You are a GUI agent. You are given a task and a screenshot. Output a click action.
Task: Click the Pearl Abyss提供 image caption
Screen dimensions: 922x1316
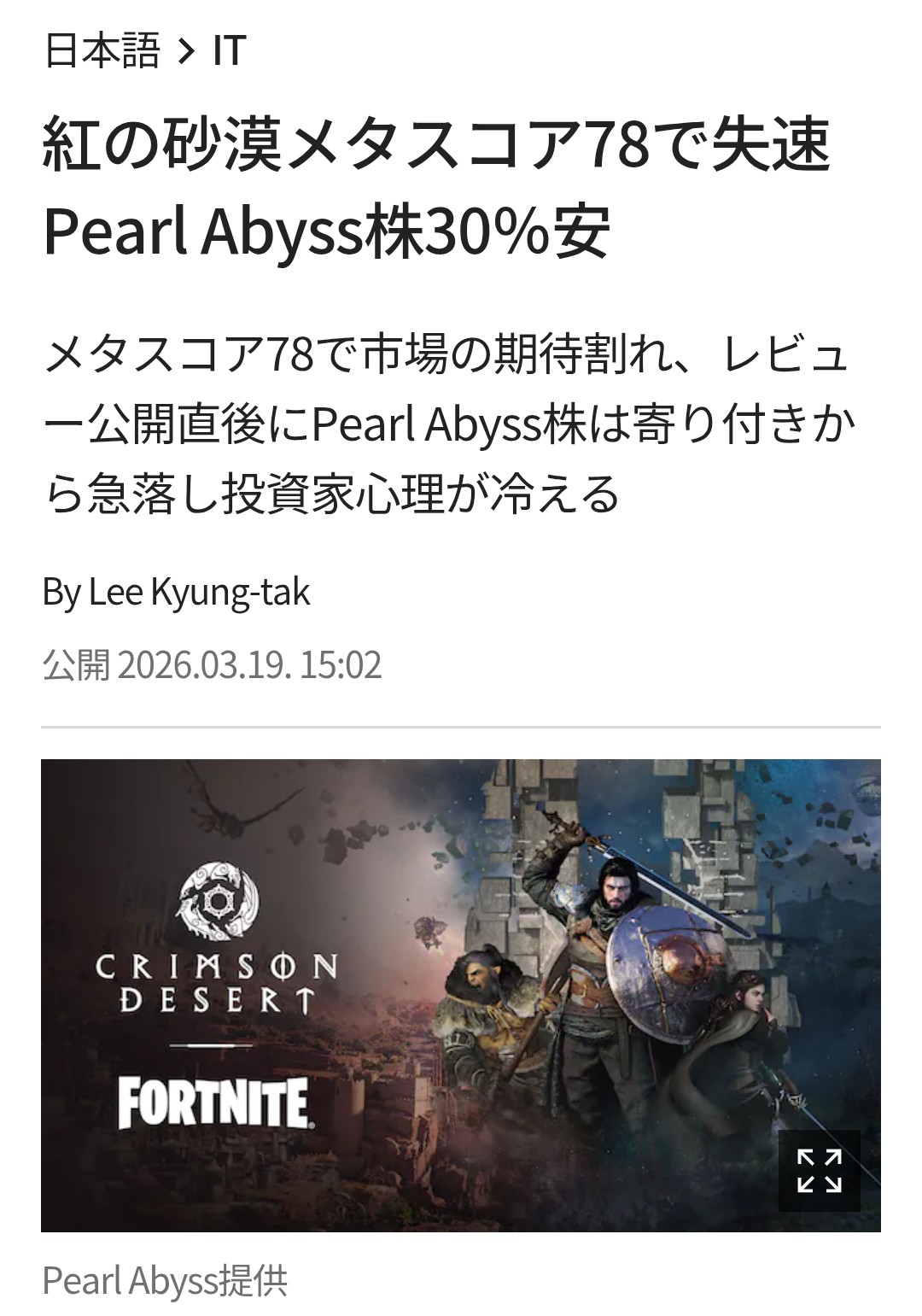(x=165, y=1280)
